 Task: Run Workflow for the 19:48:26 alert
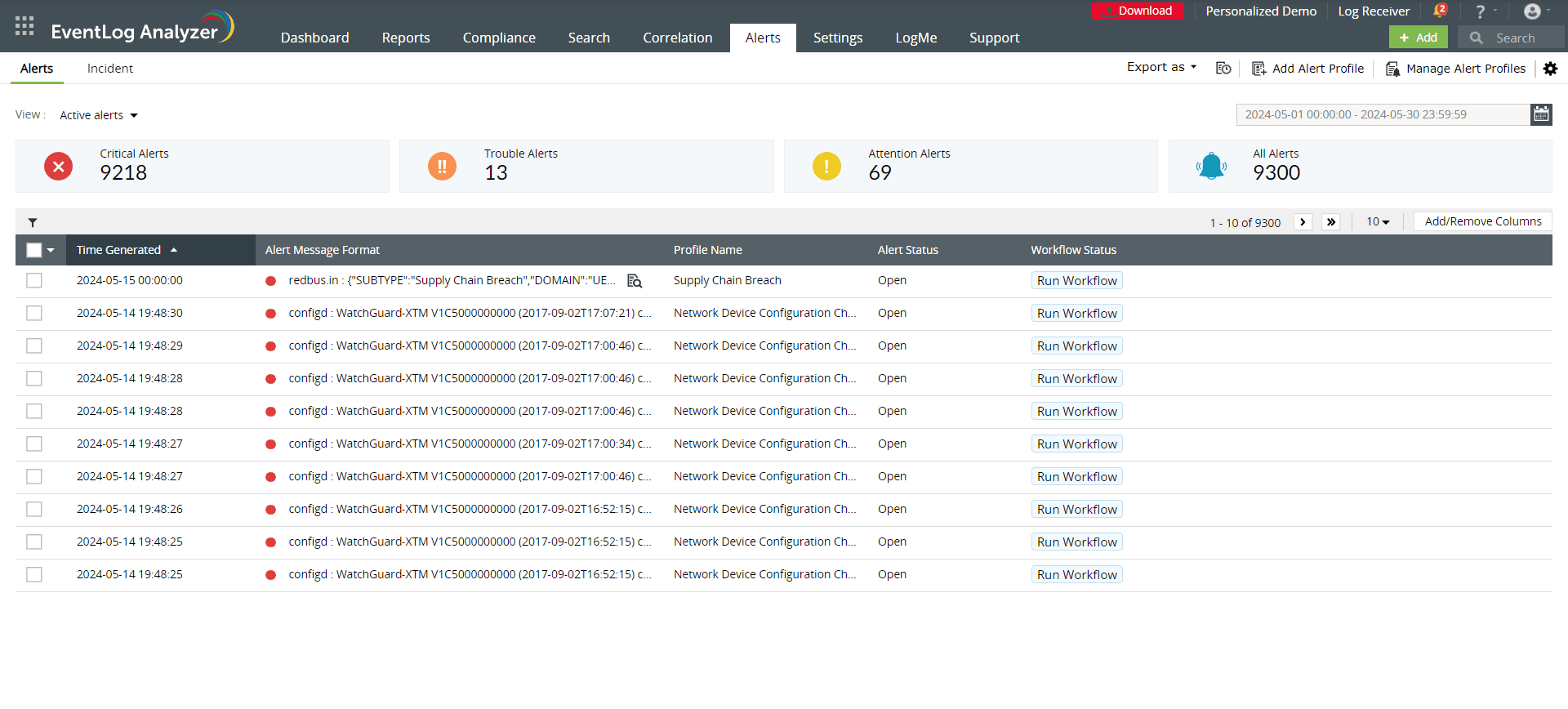point(1076,510)
